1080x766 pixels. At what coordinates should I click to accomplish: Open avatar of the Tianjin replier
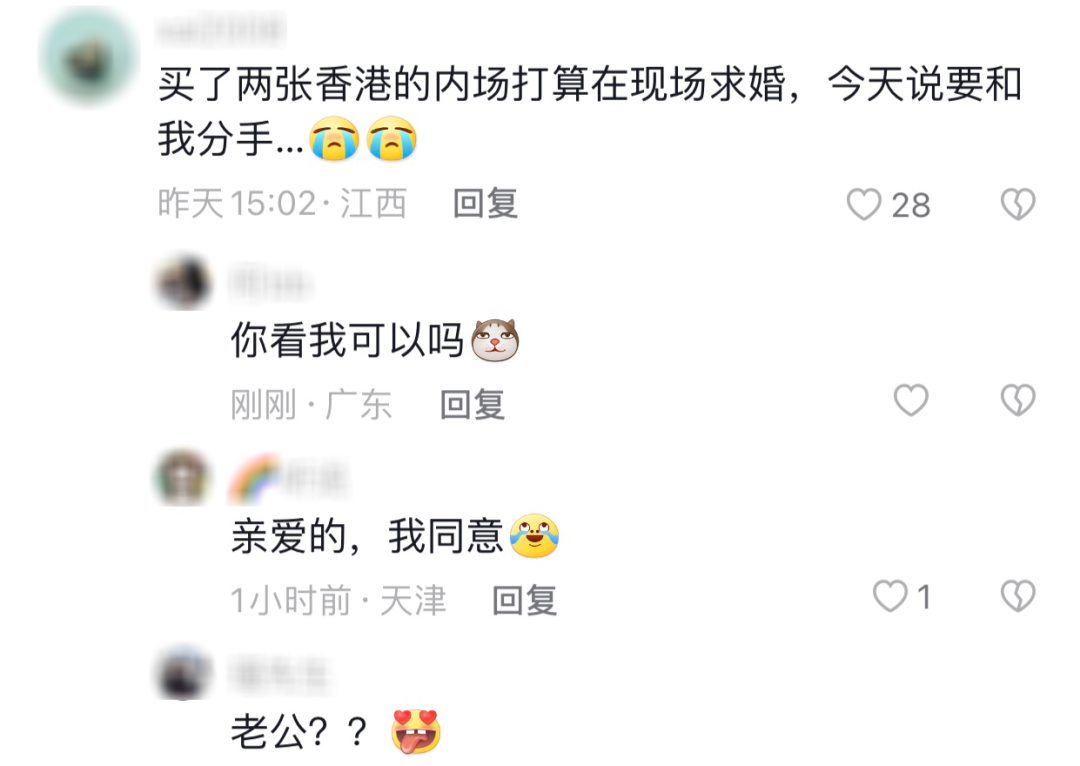coord(183,477)
